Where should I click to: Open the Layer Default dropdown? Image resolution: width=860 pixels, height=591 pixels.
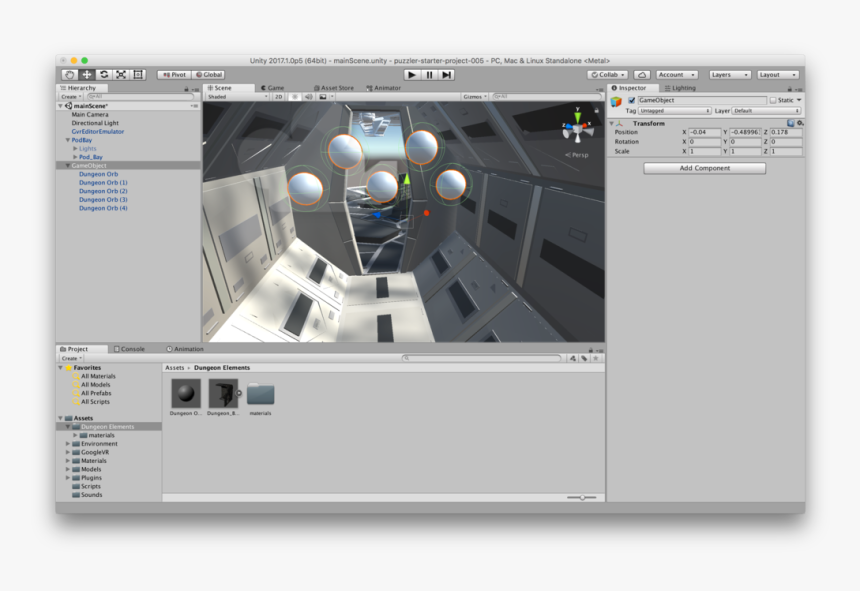click(765, 111)
